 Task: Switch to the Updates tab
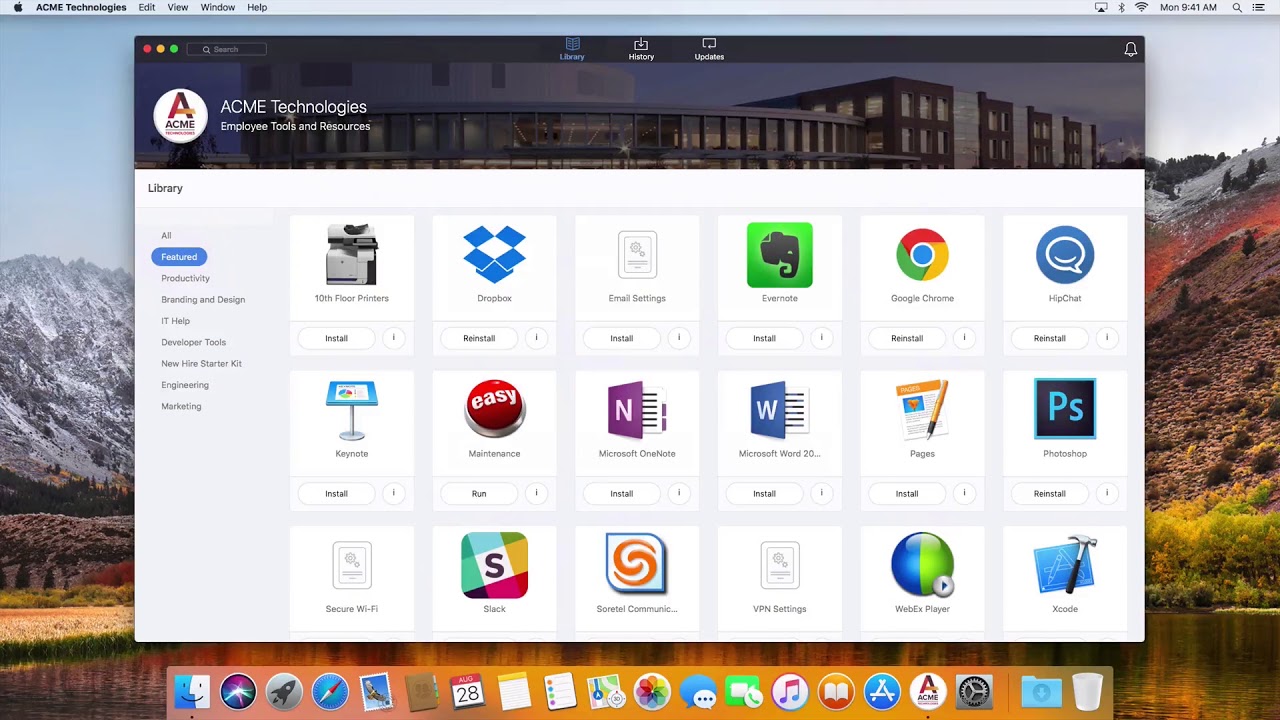(709, 49)
